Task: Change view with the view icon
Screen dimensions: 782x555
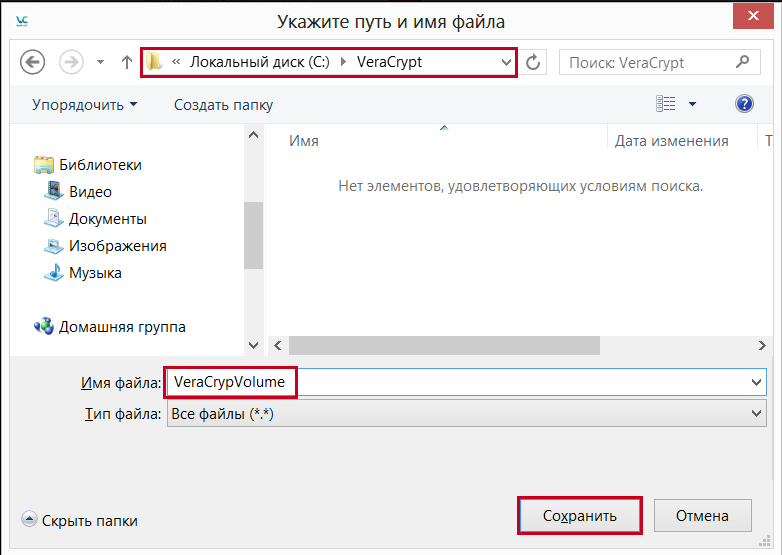Action: (x=665, y=104)
